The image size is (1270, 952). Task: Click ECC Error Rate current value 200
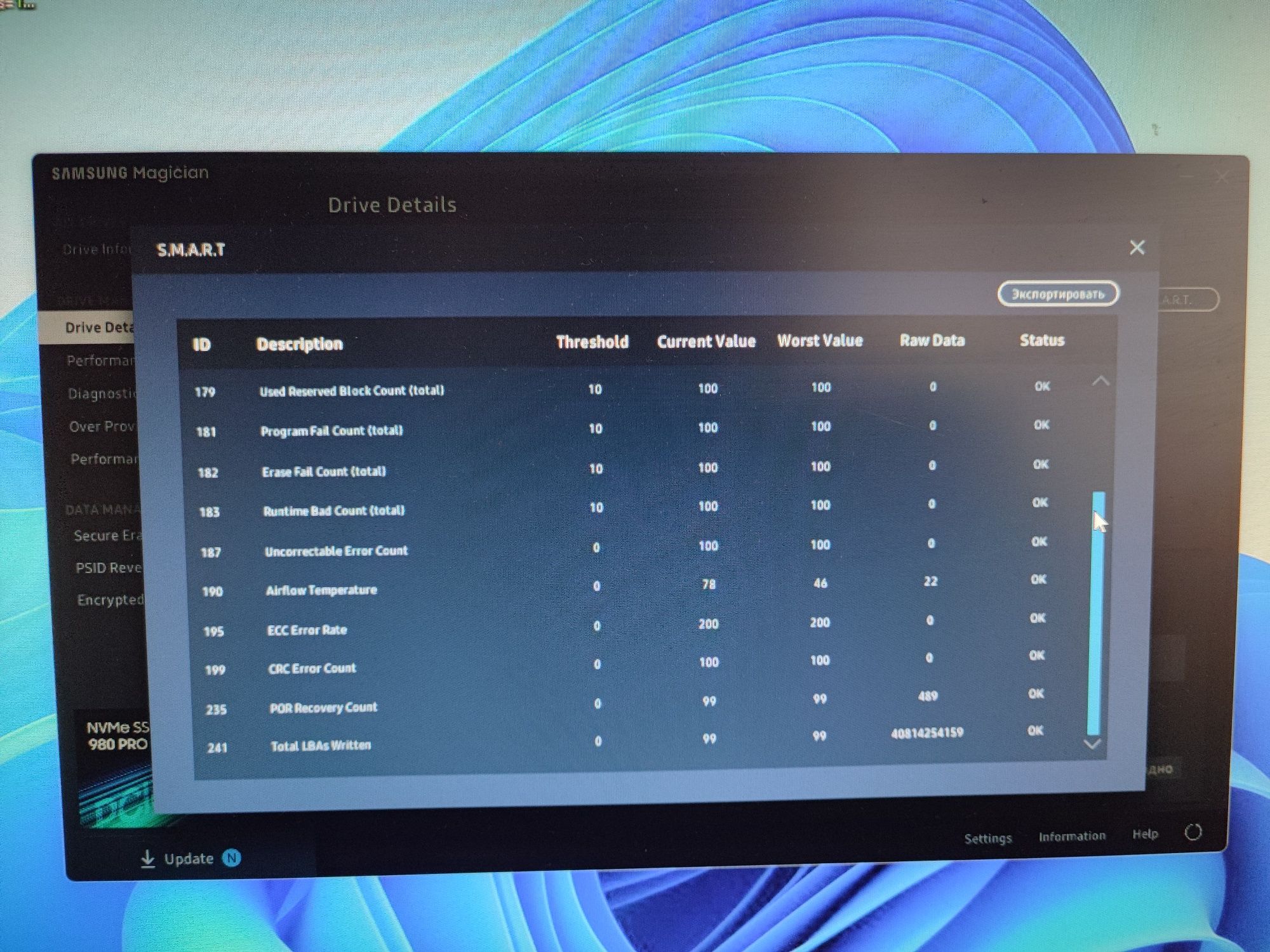709,624
